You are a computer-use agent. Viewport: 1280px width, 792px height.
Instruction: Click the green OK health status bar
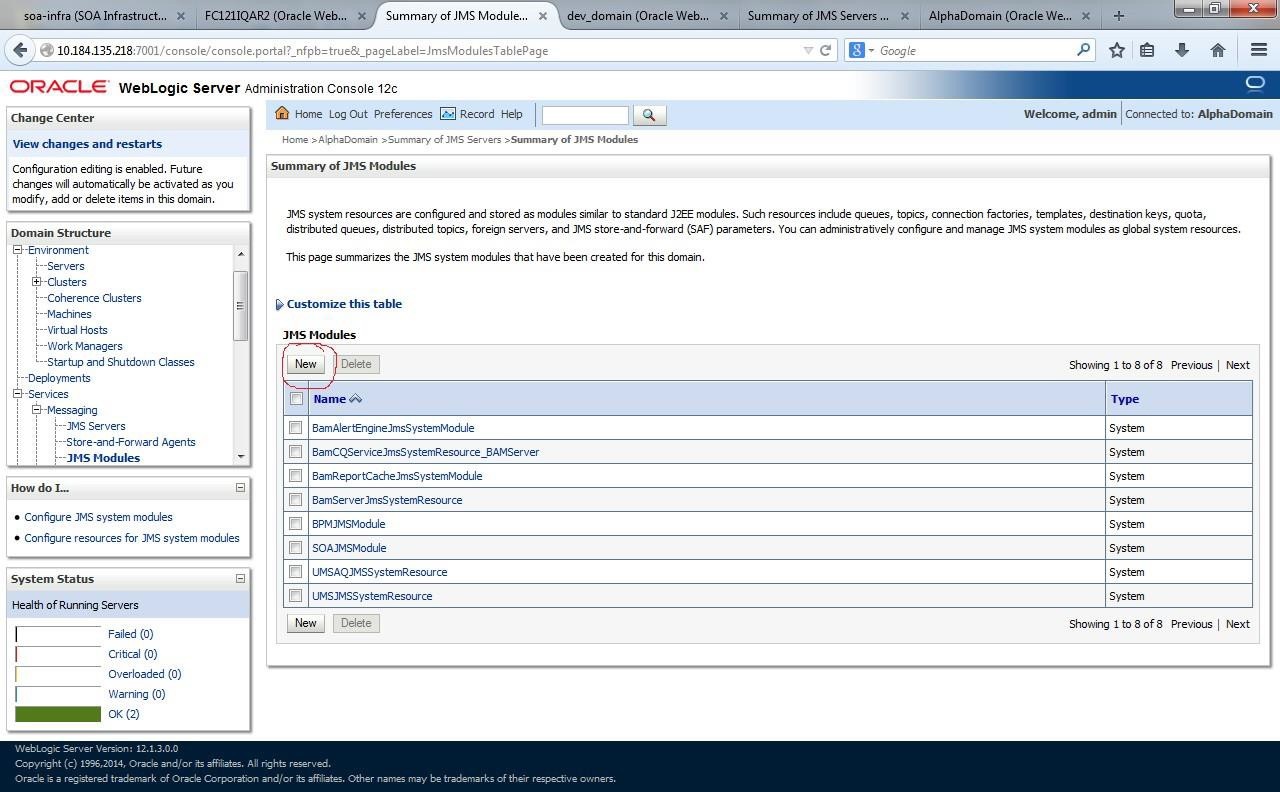tap(57, 713)
